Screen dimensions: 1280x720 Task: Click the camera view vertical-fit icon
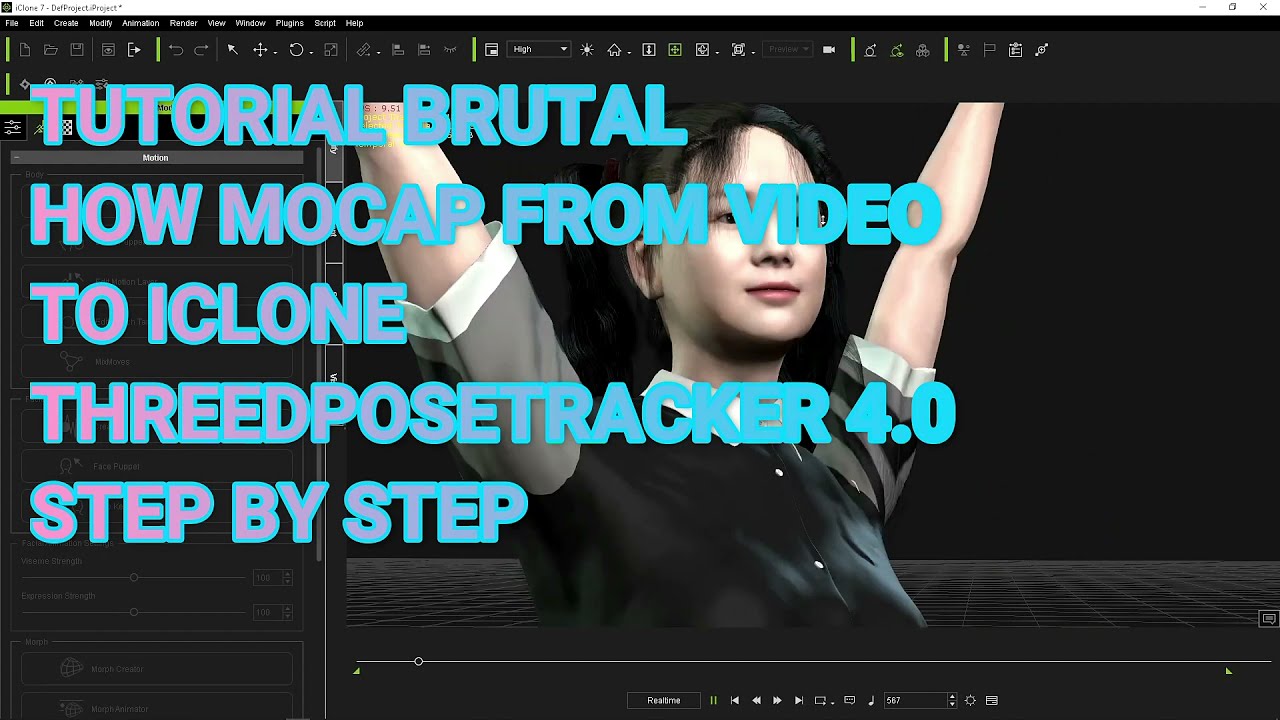649,50
